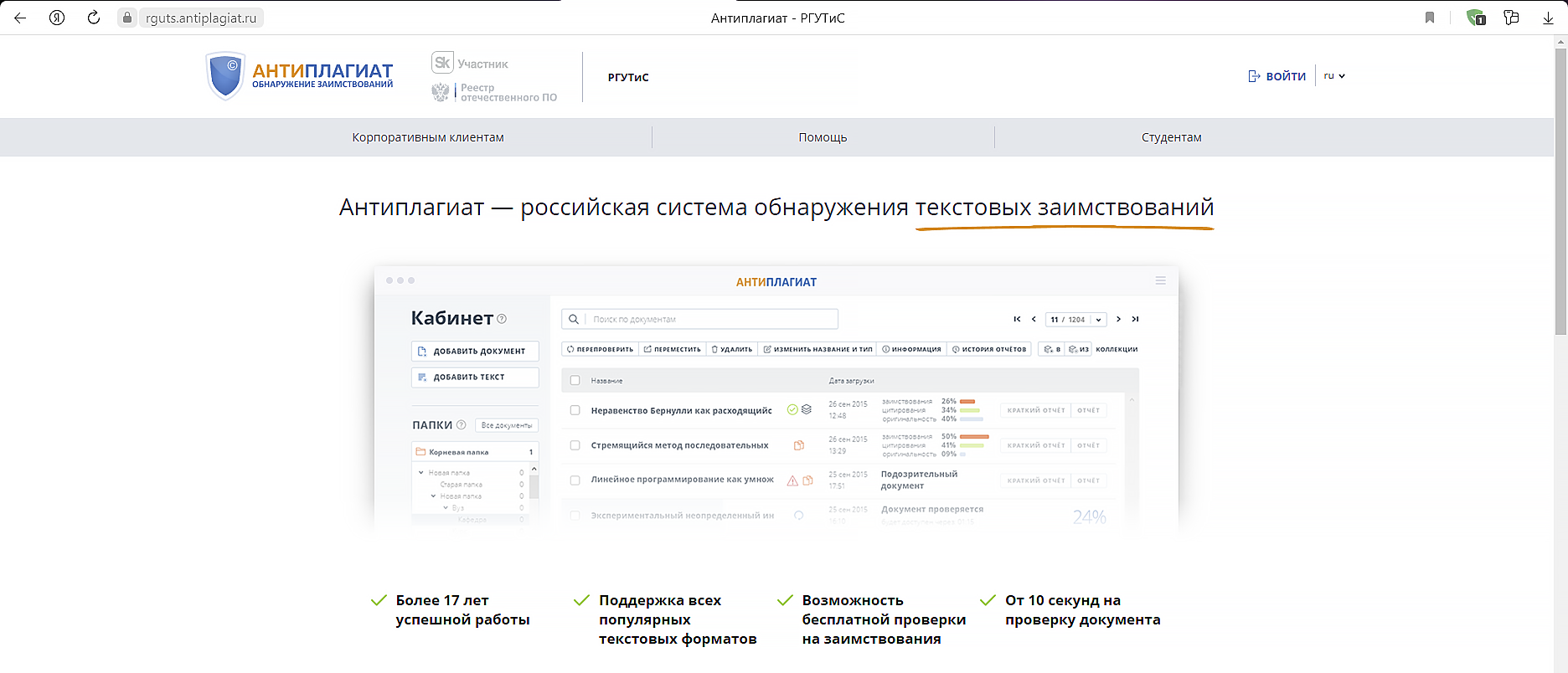The width and height of the screenshot is (1568, 673).
Task: Click the magnifier search icon
Action: pyautogui.click(x=574, y=319)
